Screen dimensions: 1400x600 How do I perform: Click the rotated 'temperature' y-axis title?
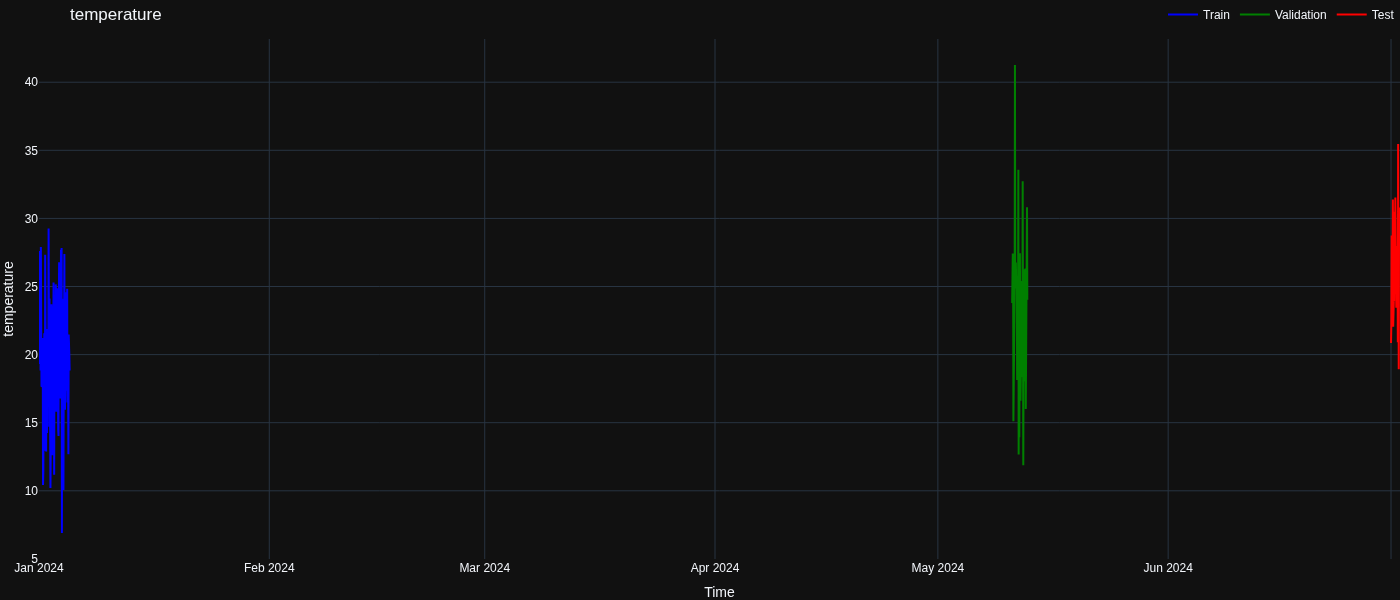[9, 299]
